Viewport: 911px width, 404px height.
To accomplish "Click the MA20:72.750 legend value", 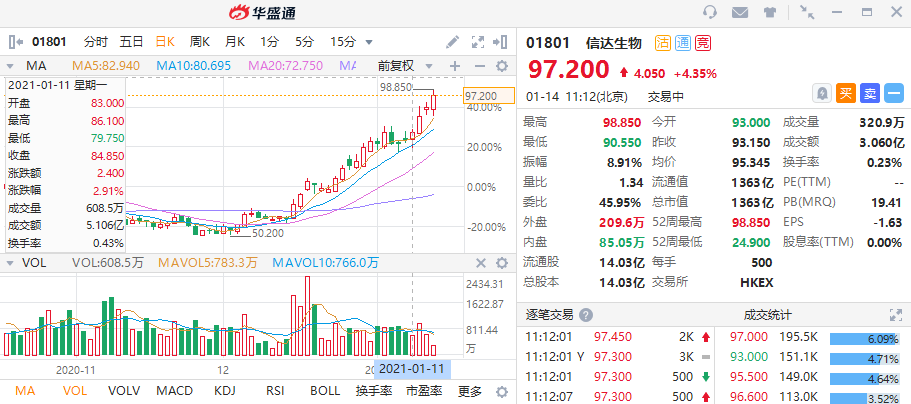I will 285,66.
